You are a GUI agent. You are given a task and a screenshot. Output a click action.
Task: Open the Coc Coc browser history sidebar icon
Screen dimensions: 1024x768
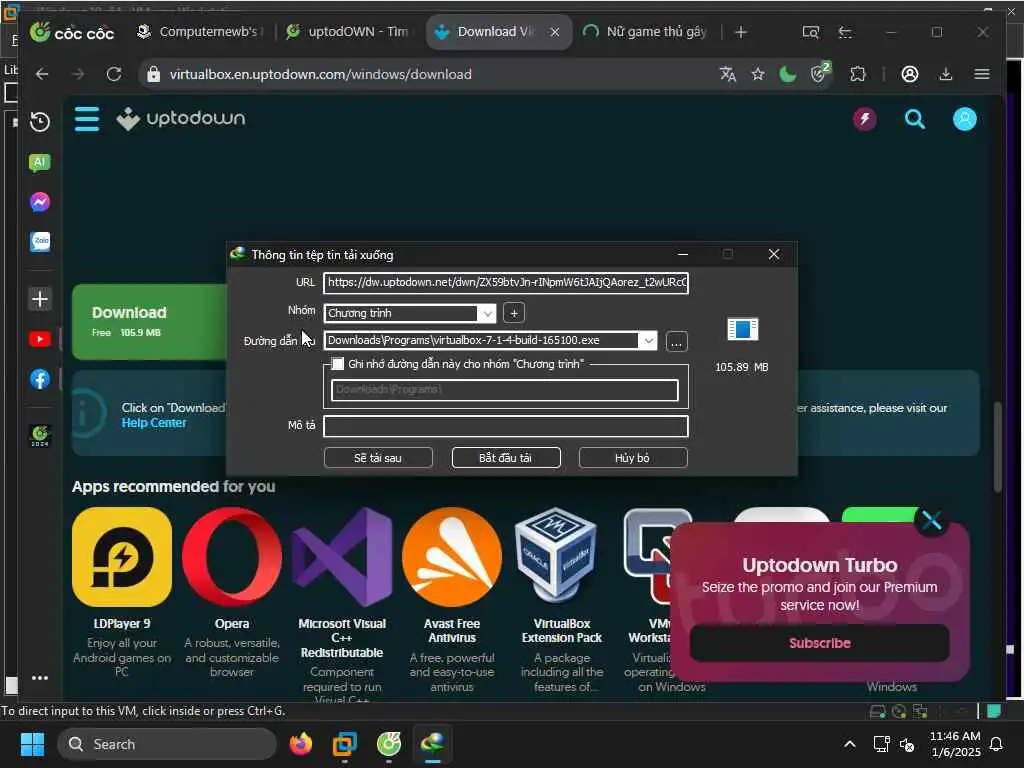(x=40, y=122)
